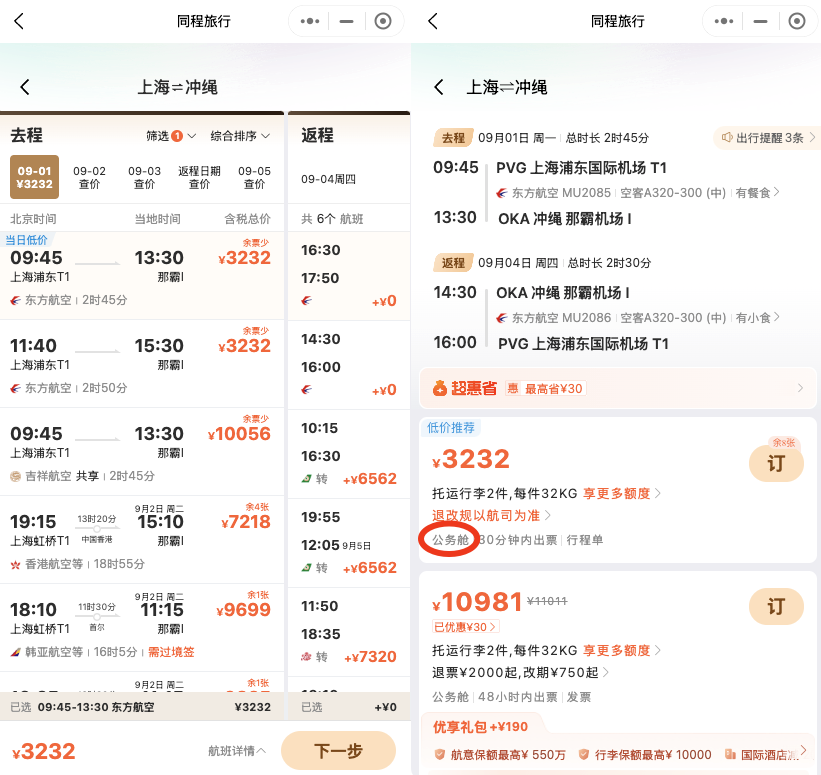821x775 pixels.
Task: Go back from right 上海⇌冲绳 detail page
Action: coord(439,87)
